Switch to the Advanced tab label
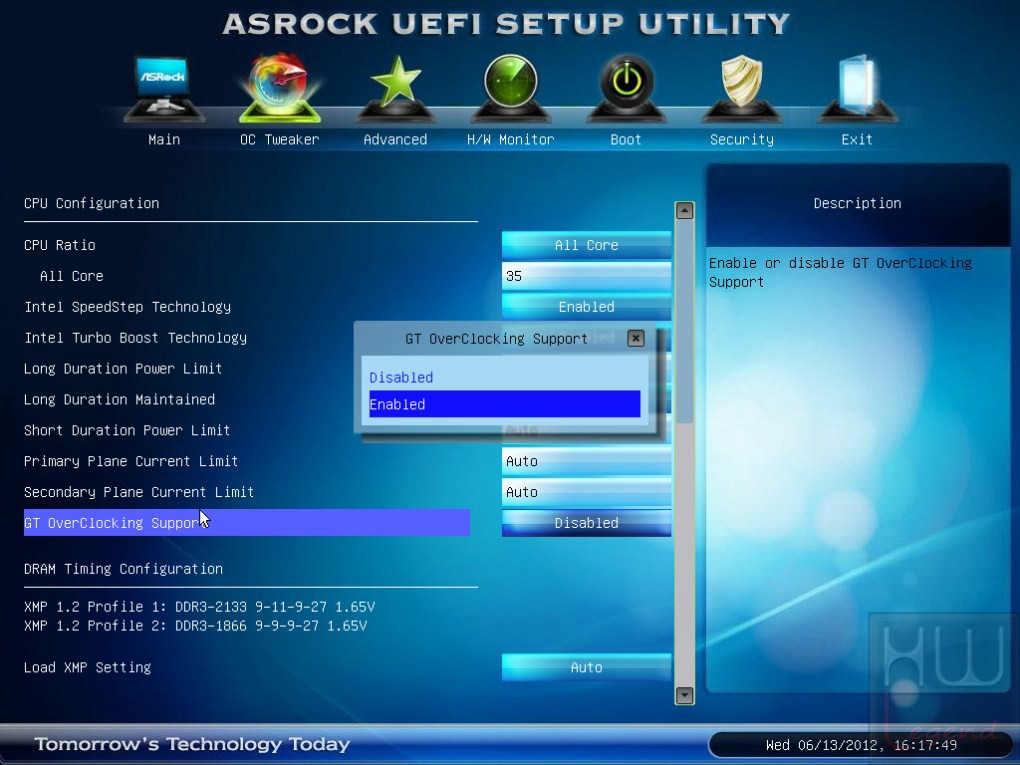The height and width of the screenshot is (765, 1020). tap(396, 139)
